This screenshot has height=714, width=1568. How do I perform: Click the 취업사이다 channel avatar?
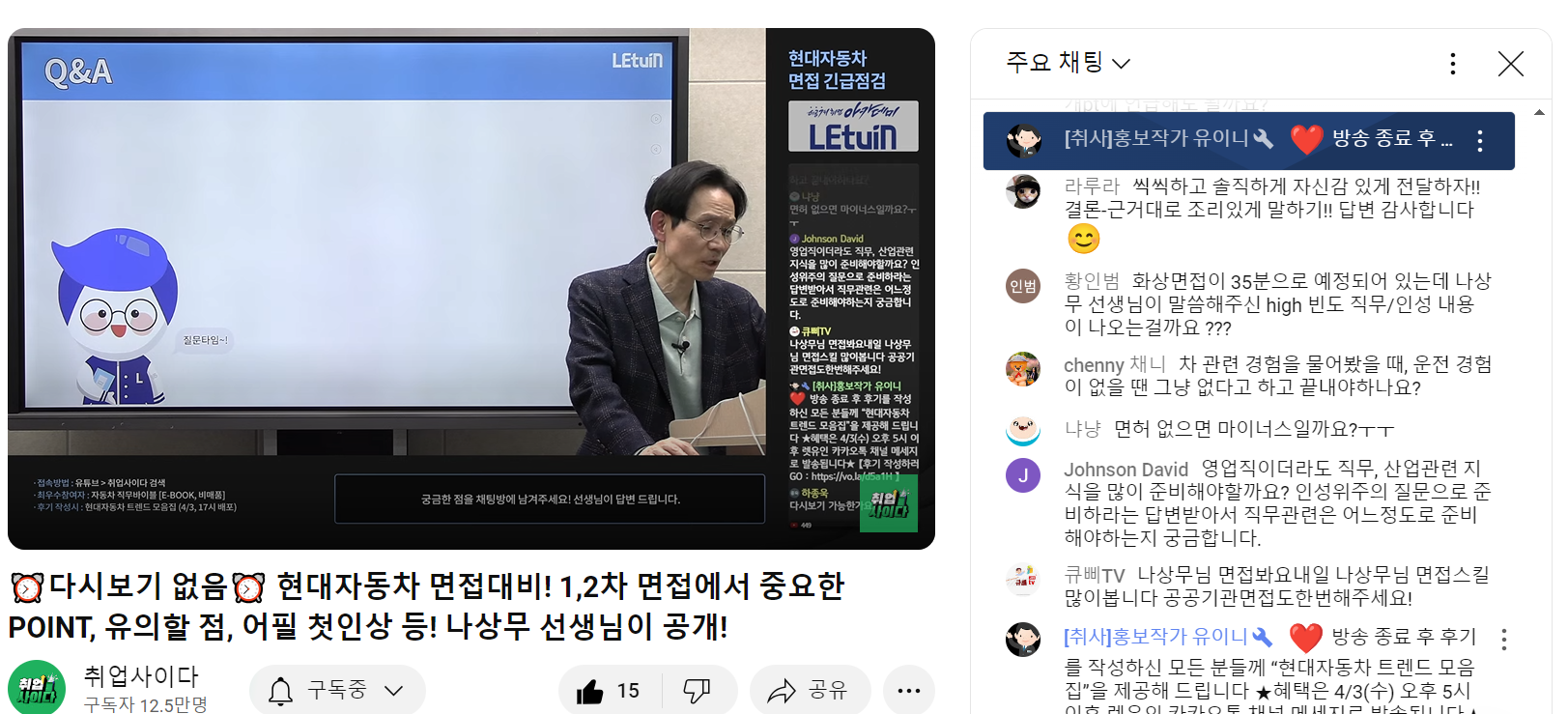[37, 688]
